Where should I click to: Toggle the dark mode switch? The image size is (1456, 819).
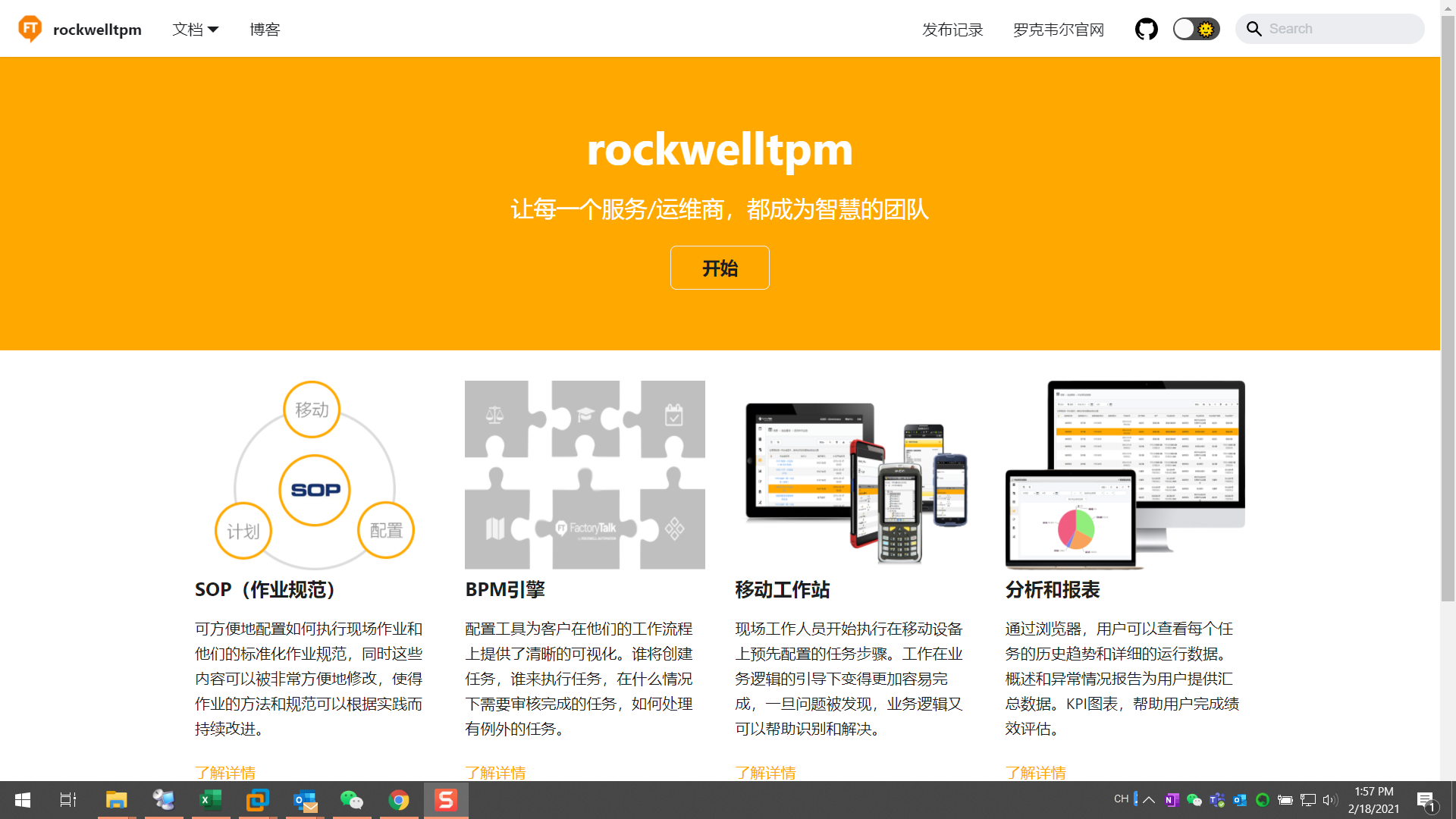[x=1196, y=29]
